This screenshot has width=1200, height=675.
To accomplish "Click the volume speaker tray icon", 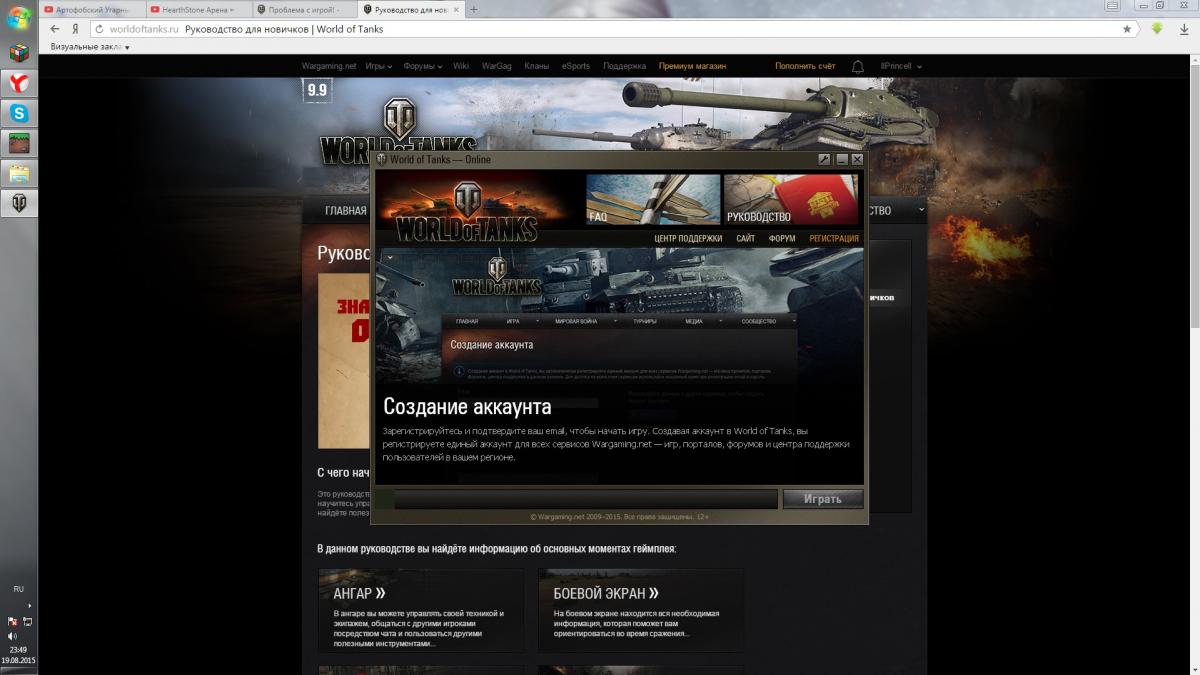I will (12, 636).
